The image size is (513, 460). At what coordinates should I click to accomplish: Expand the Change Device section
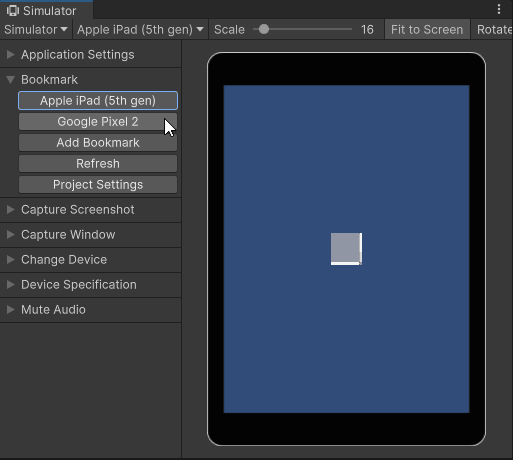click(x=90, y=260)
